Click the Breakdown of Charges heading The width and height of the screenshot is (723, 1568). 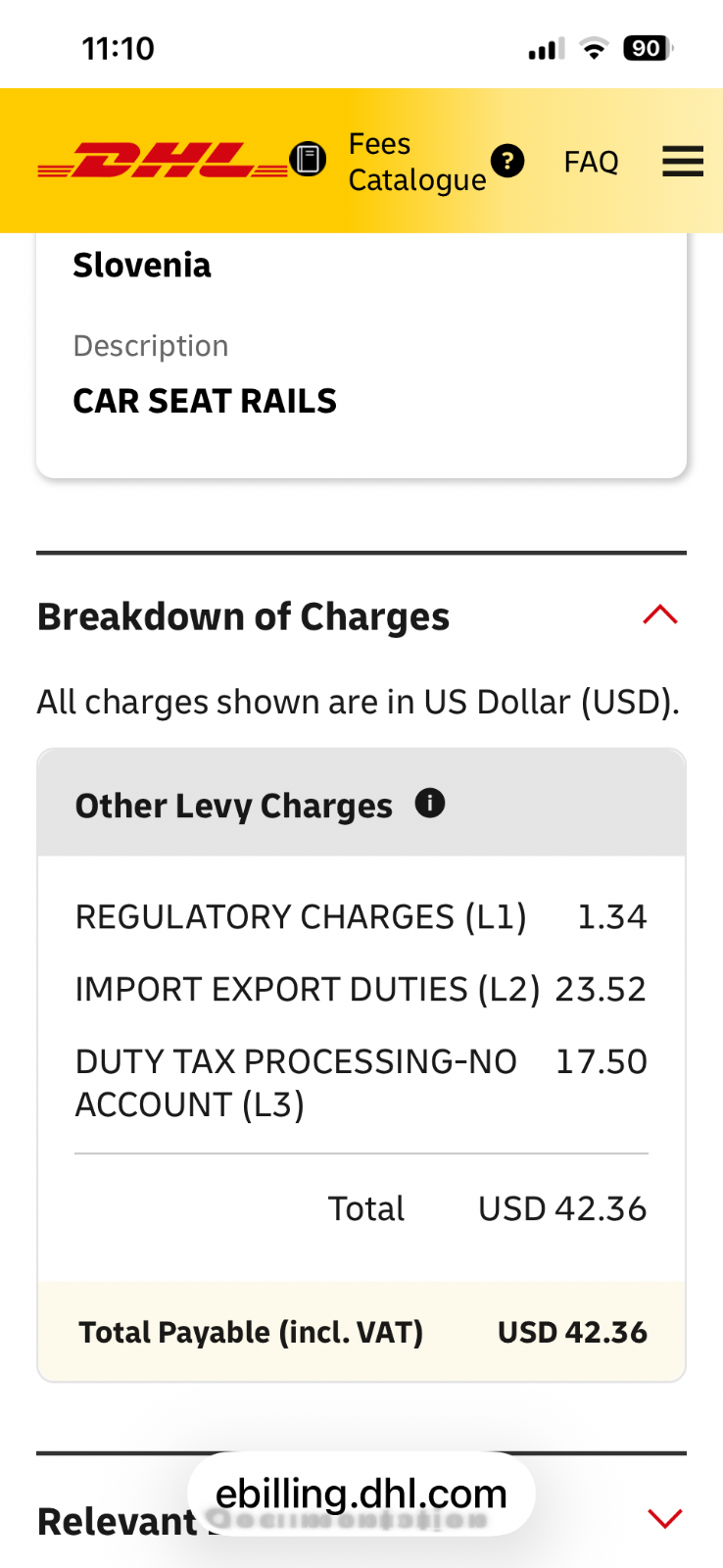(243, 617)
